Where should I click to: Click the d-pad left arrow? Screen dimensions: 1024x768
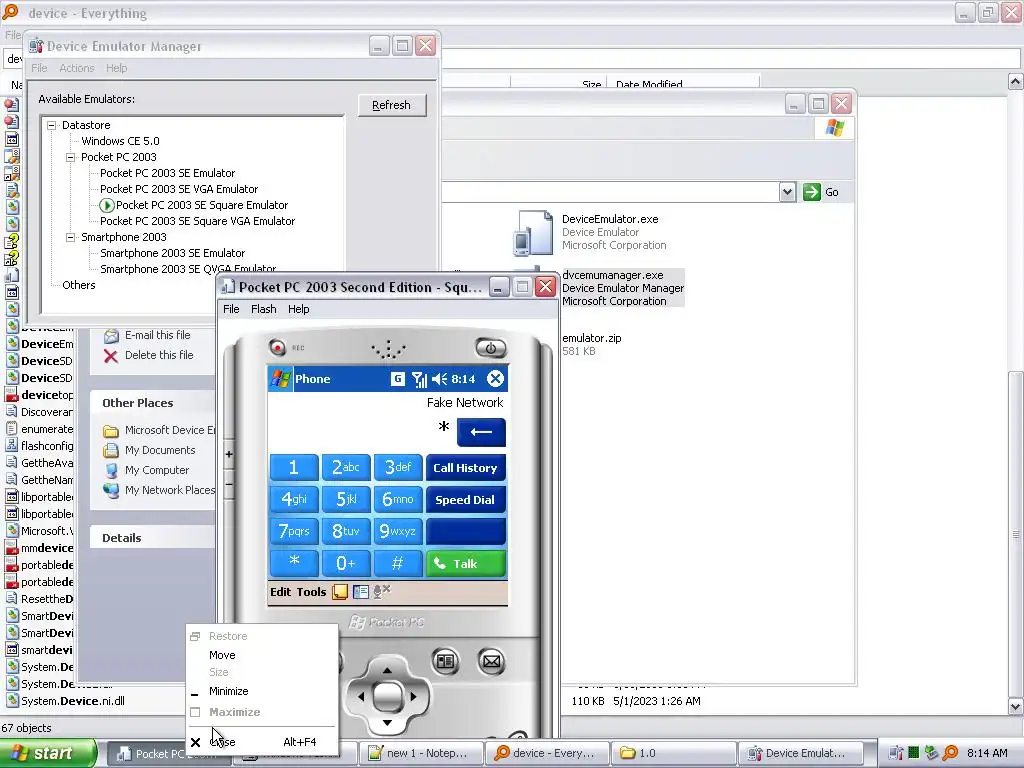361,697
